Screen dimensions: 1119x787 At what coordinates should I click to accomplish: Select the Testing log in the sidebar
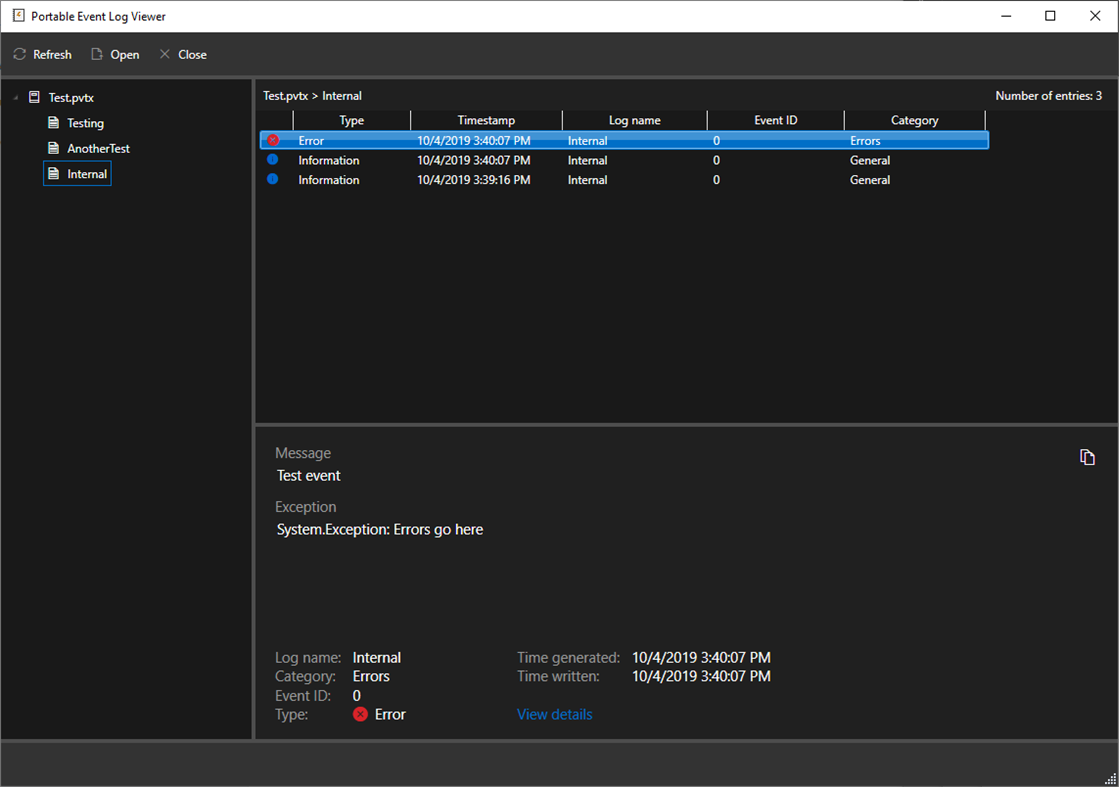click(x=86, y=122)
